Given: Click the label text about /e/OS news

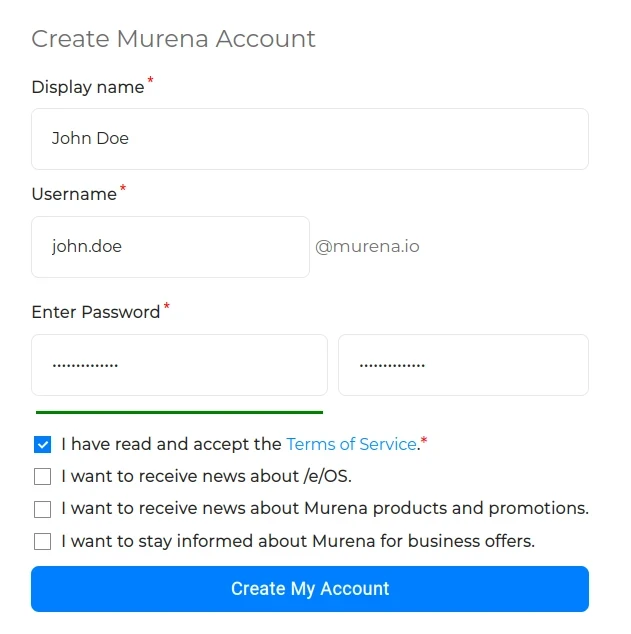Looking at the screenshot, I should click(x=207, y=476).
